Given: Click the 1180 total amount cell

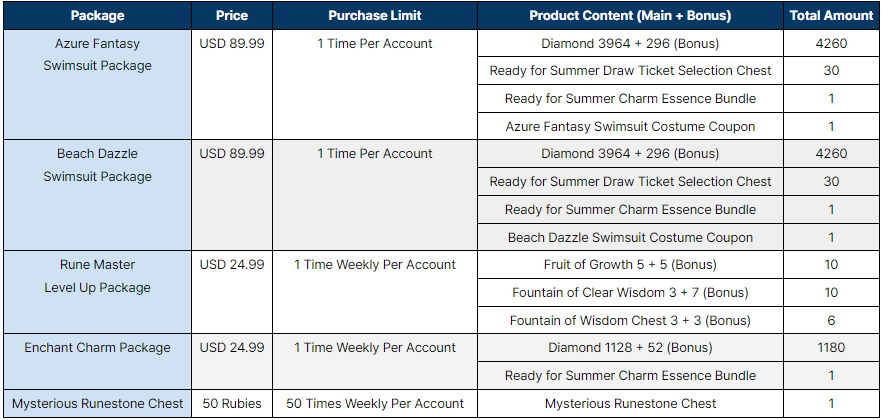Looking at the screenshot, I should [x=831, y=347].
